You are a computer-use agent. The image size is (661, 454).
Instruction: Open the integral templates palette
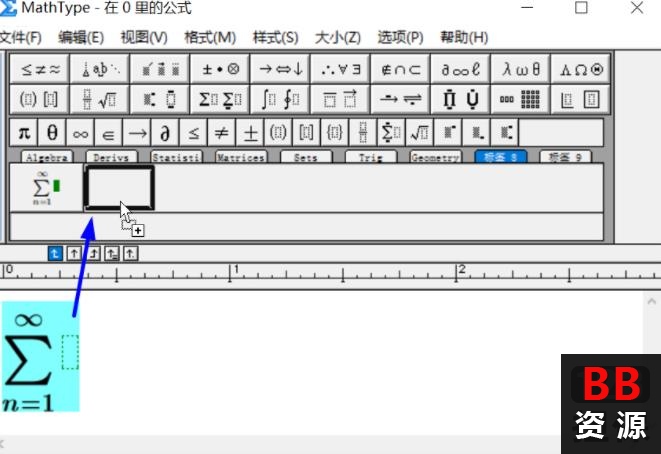280,99
